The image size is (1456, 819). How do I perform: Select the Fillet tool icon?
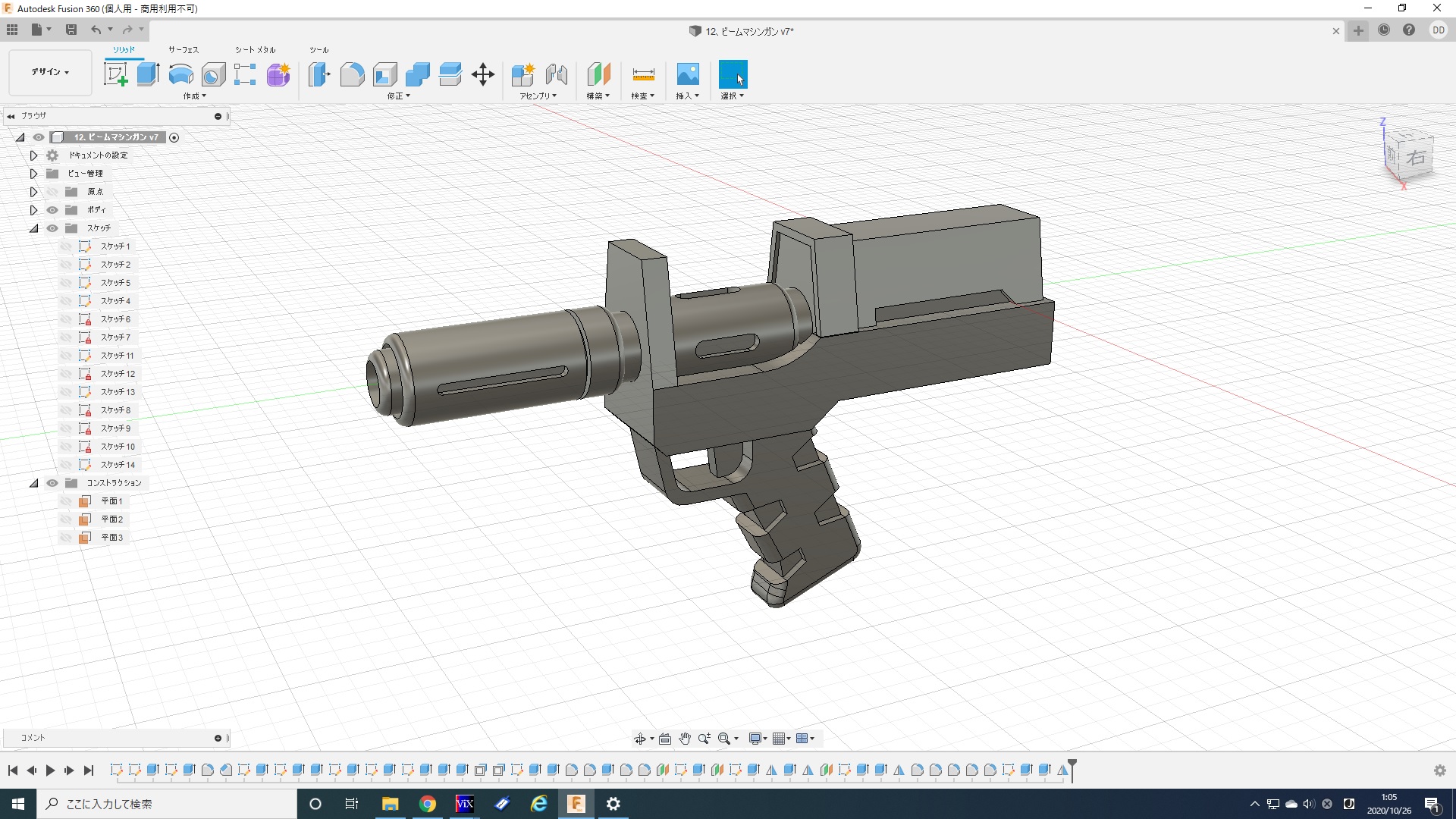click(x=352, y=74)
